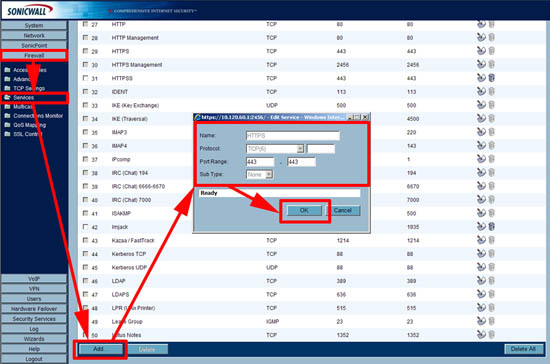Click the edit icon for IRC (Chat) 7000
Screen dimensions: 550x364
(x=481, y=199)
